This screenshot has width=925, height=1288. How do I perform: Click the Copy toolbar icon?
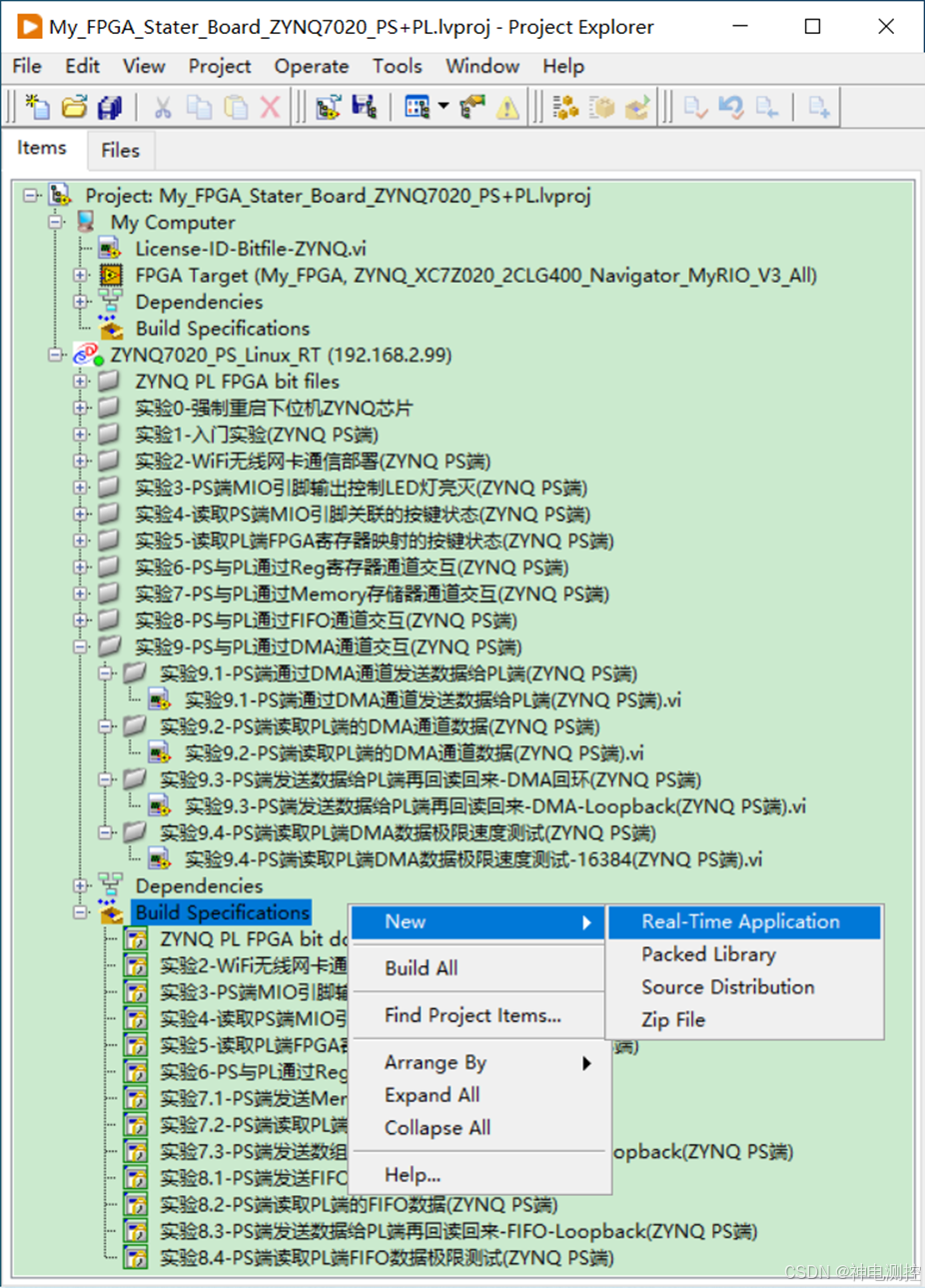coord(199,107)
